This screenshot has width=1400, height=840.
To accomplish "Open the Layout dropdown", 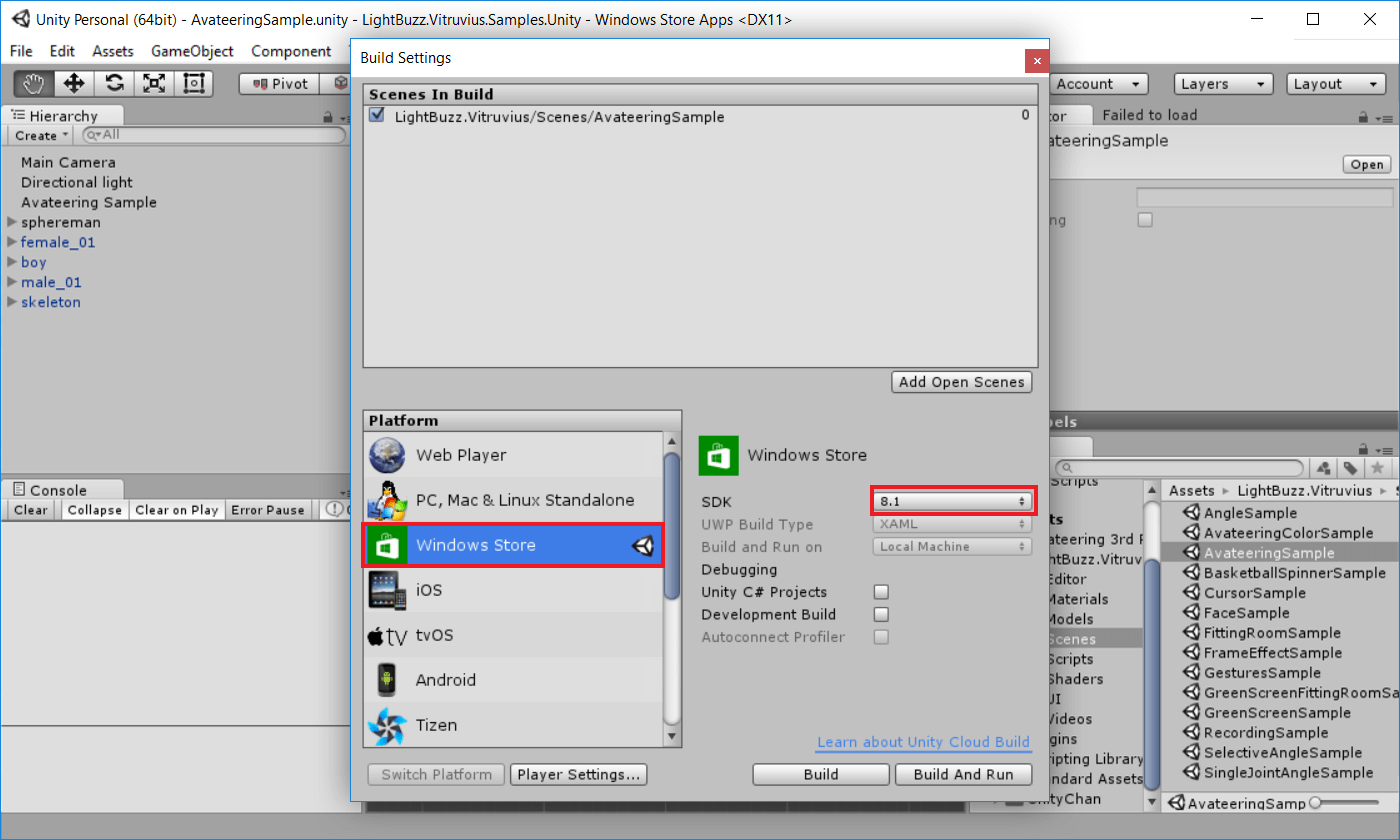I will point(1336,84).
